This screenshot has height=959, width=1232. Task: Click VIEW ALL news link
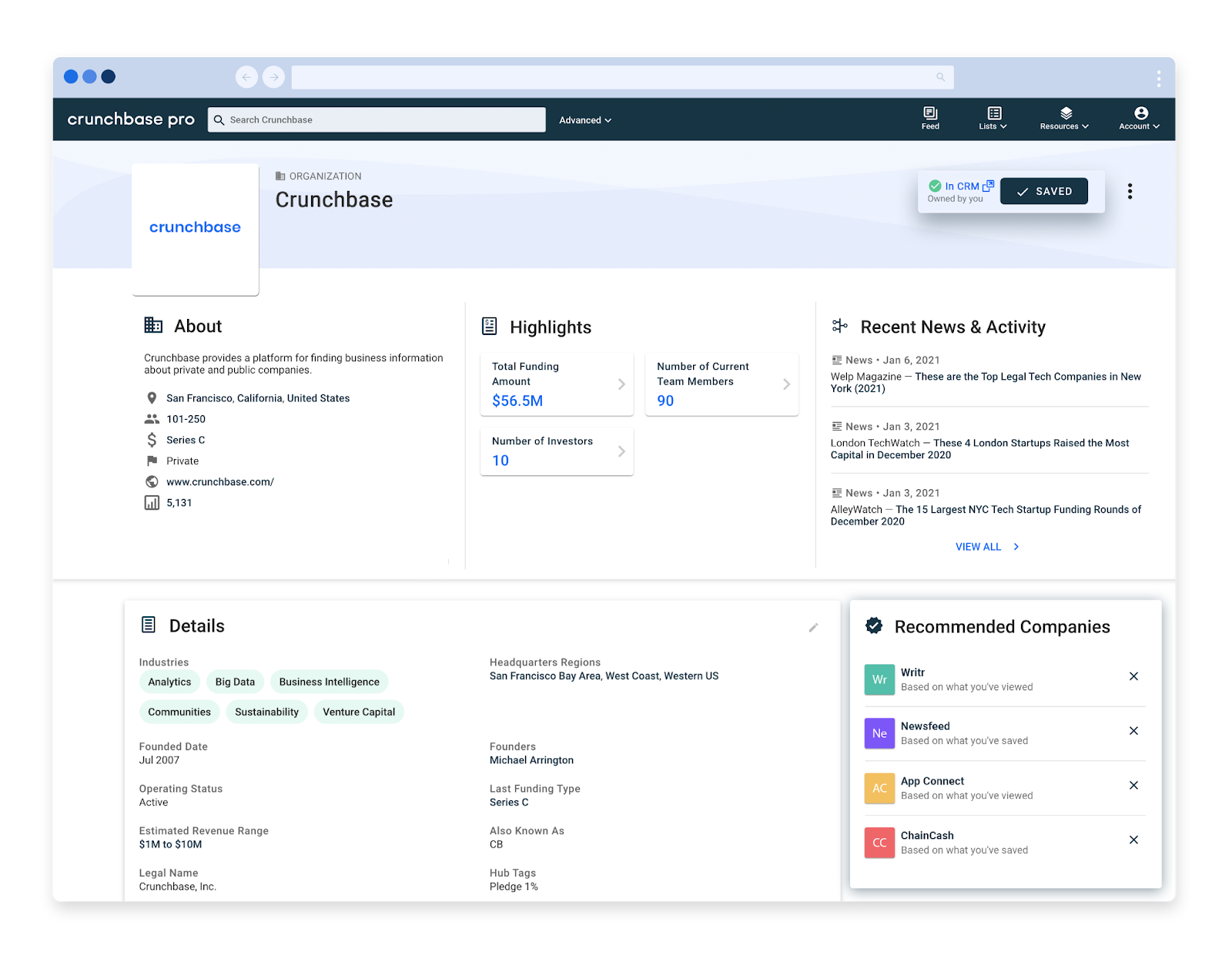987,547
